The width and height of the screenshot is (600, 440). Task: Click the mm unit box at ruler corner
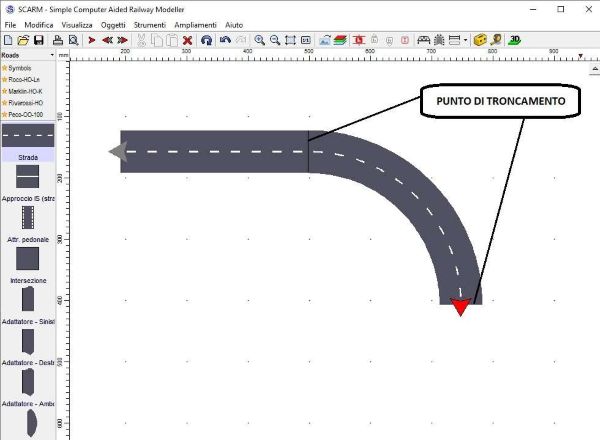pyautogui.click(x=63, y=56)
